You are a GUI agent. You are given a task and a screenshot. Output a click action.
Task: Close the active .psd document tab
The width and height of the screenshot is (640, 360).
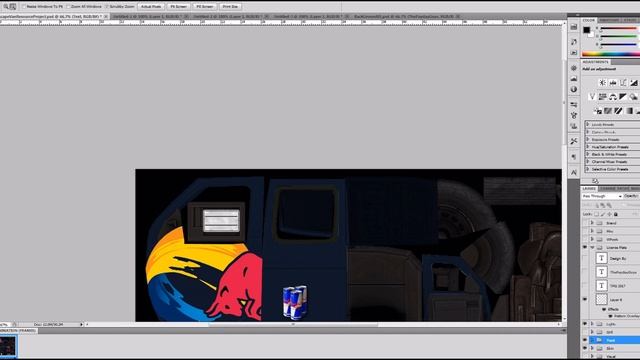tap(106, 16)
